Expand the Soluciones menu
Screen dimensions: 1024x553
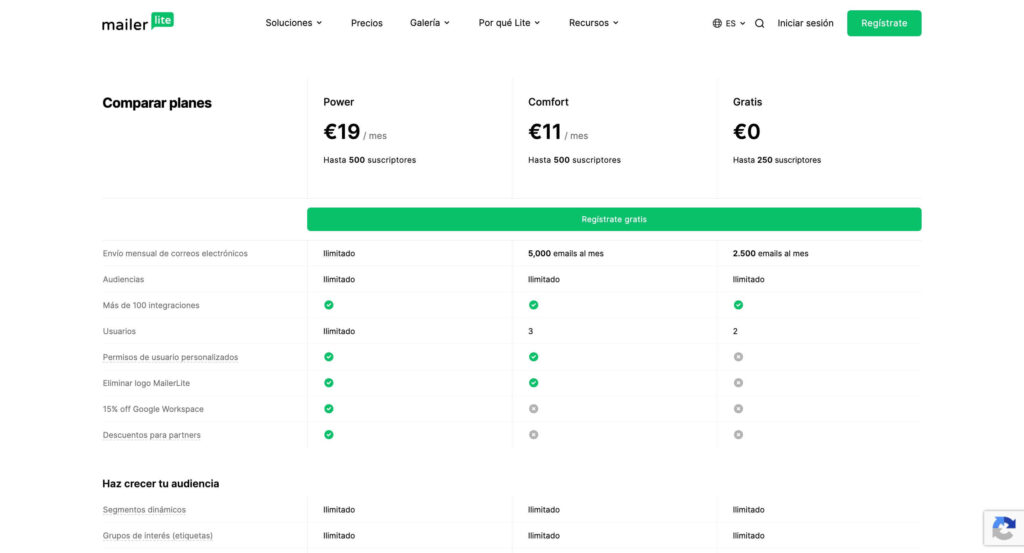click(293, 23)
